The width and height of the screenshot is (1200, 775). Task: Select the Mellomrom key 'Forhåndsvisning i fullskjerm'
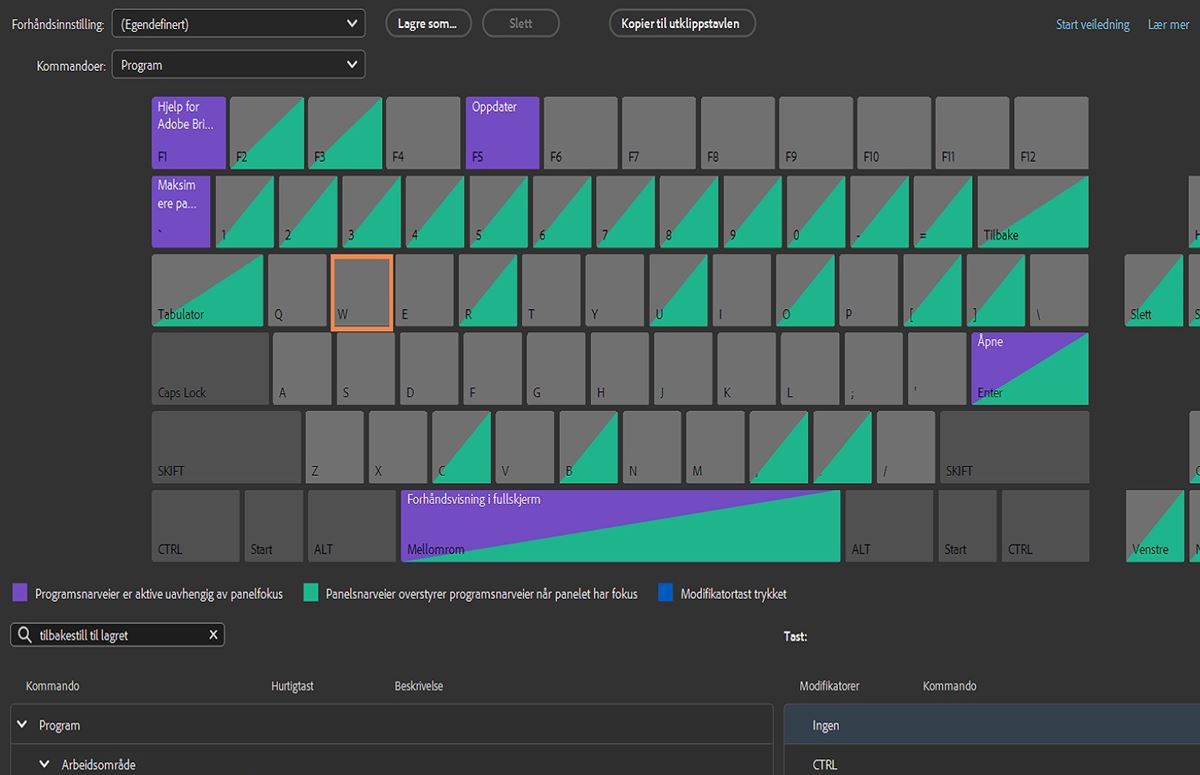pyautogui.click(x=620, y=526)
